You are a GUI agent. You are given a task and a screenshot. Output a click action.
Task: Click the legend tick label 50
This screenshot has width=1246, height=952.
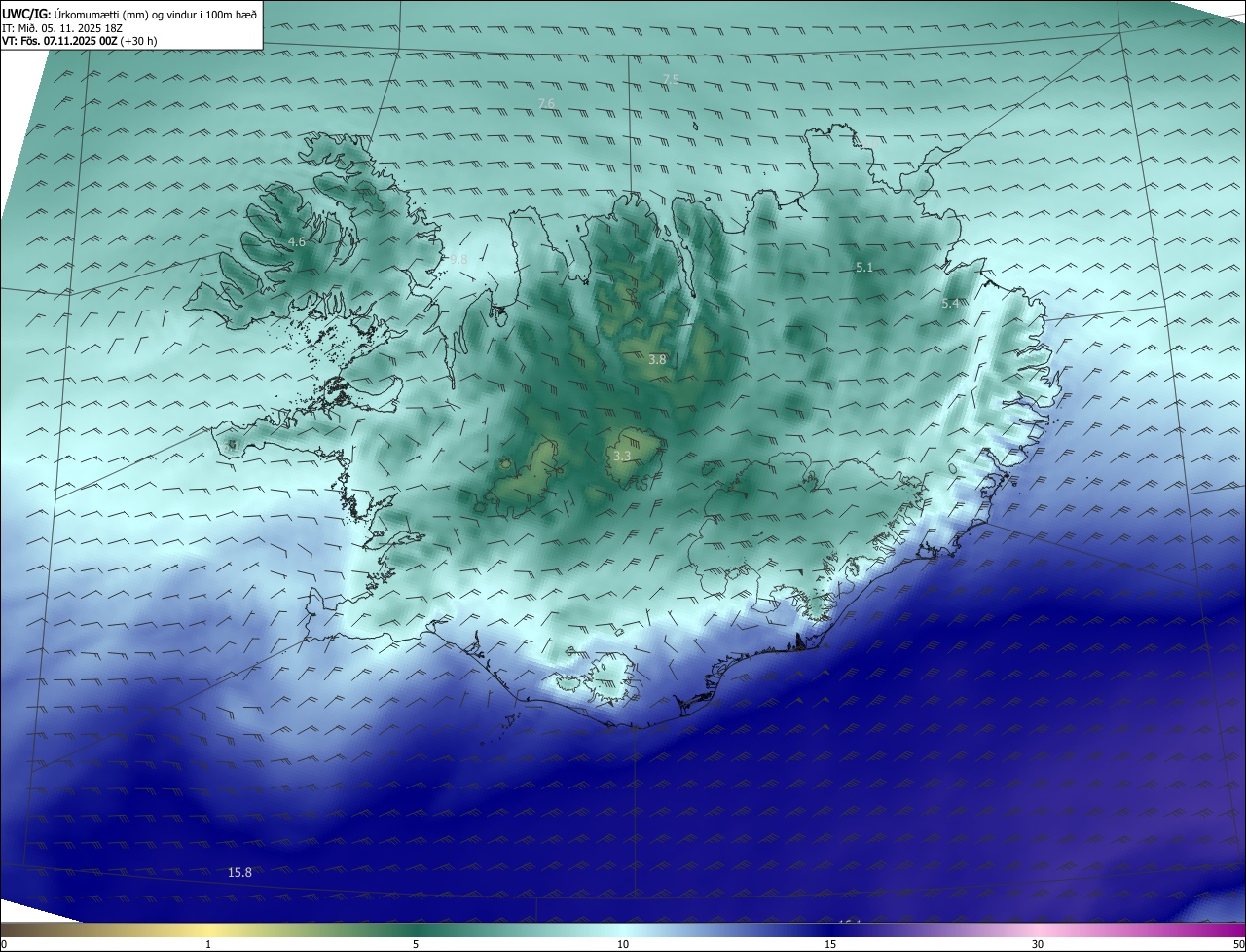[x=1238, y=944]
